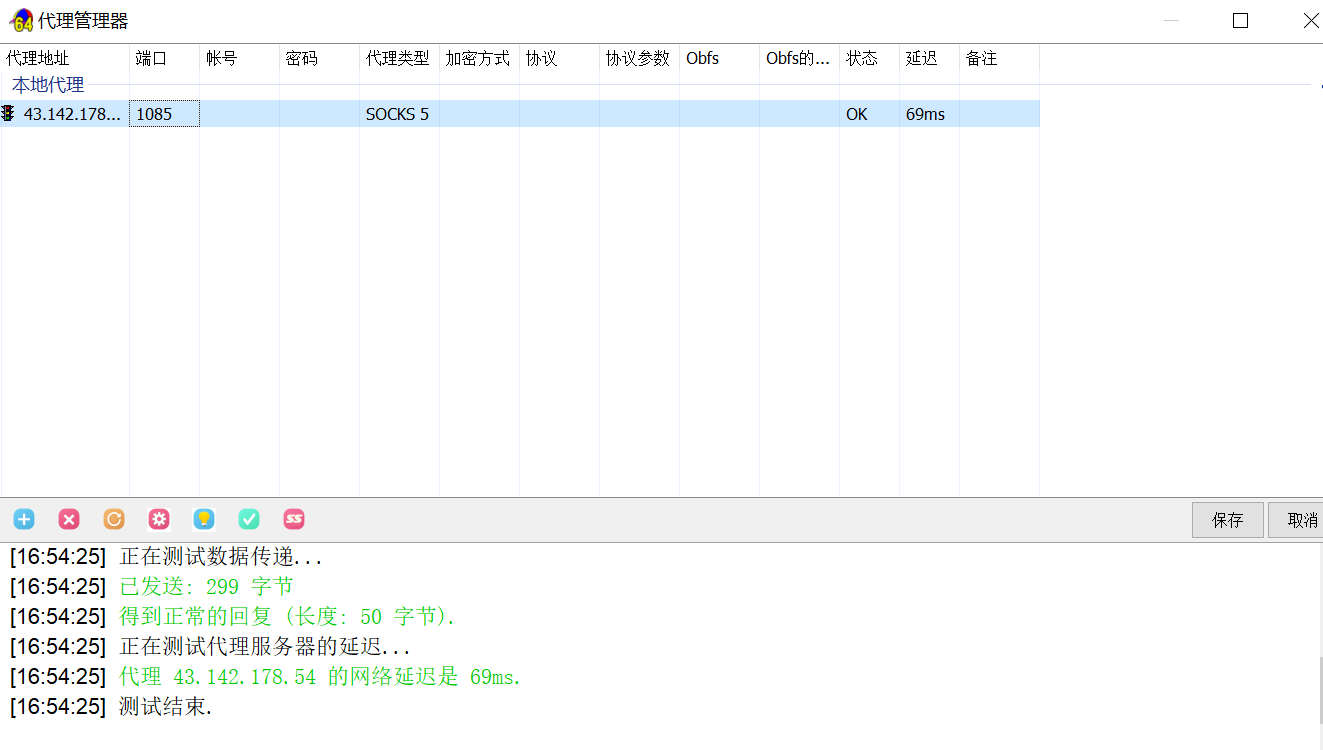Click the 69ms latency cell
Viewport: 1323px width, 750px height.
tap(930, 114)
